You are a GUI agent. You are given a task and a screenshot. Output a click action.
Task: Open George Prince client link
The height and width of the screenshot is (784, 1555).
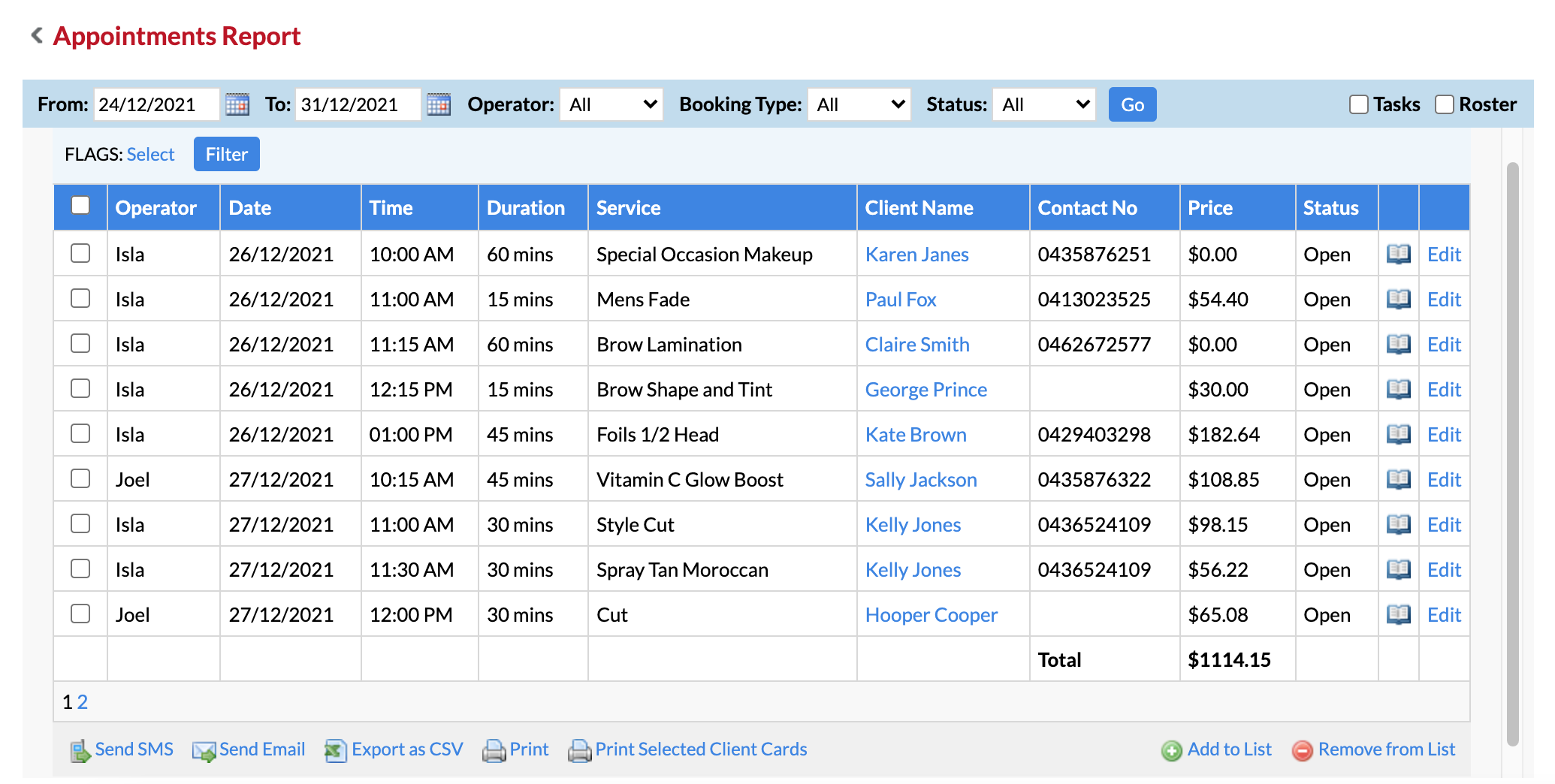925,390
